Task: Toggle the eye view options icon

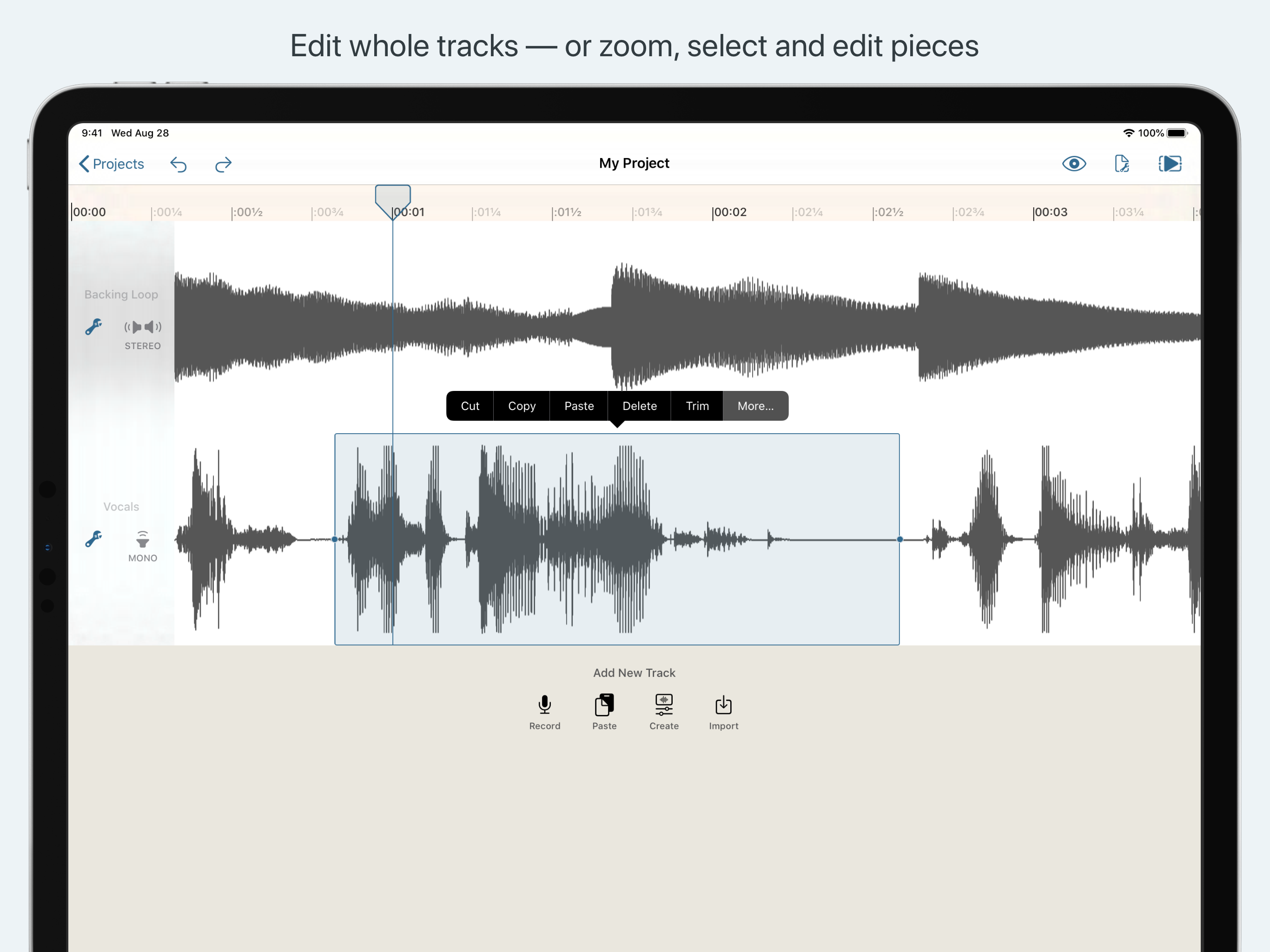Action: 1074,164
